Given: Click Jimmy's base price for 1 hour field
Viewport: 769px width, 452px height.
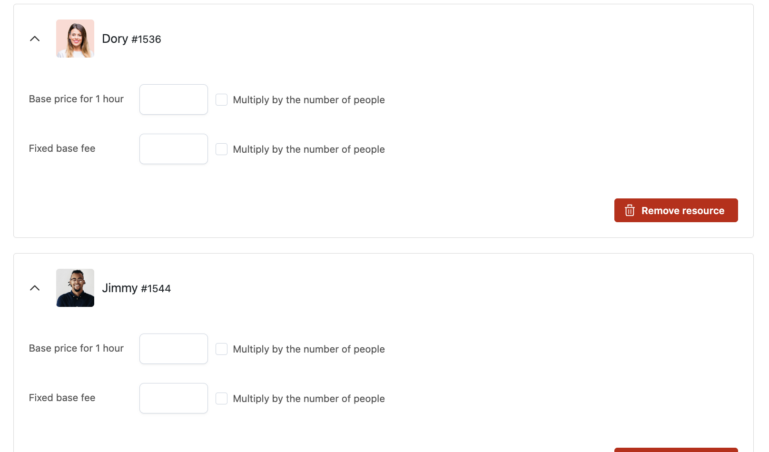Looking at the screenshot, I should tap(173, 348).
